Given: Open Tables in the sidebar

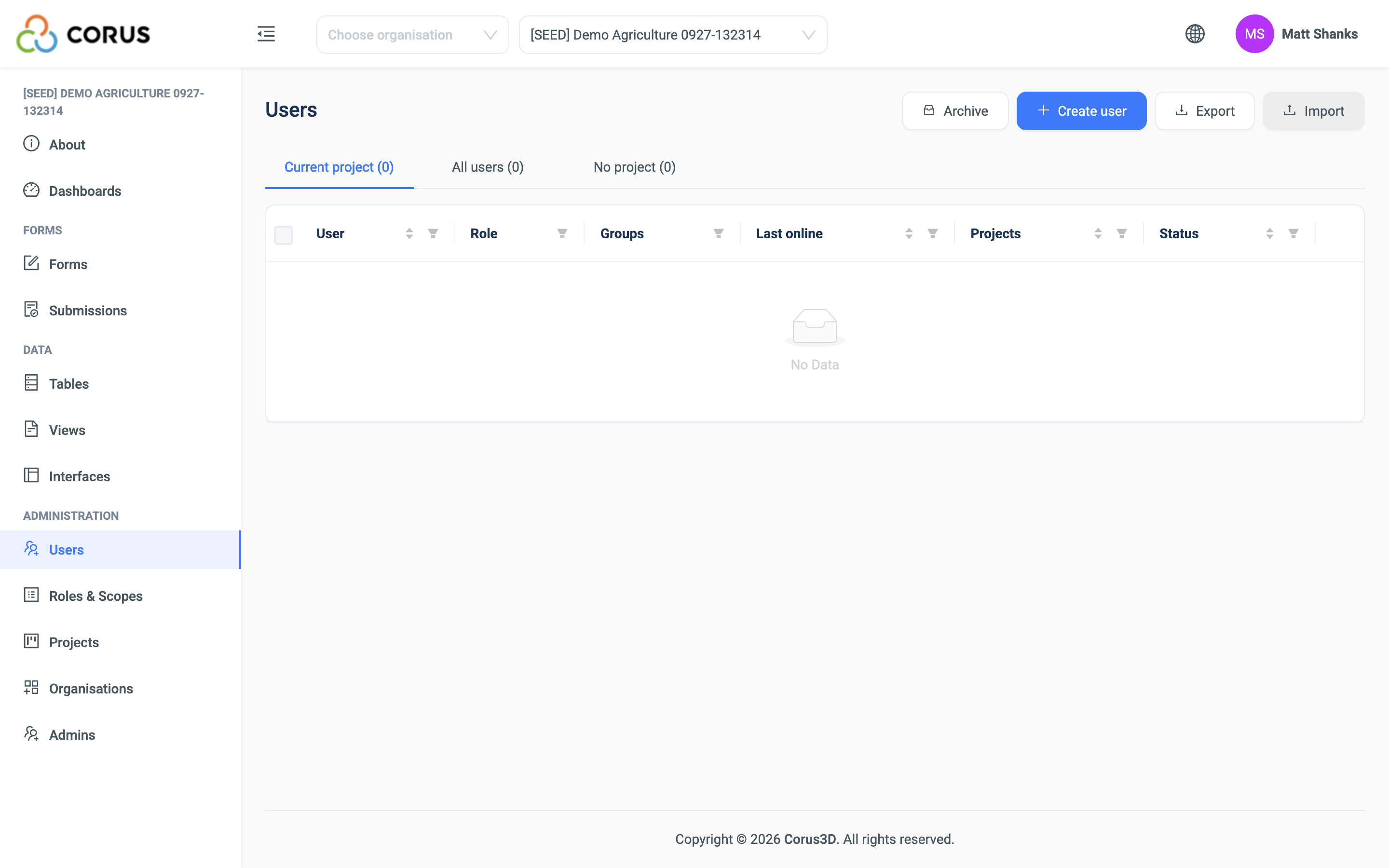Looking at the screenshot, I should [121, 383].
